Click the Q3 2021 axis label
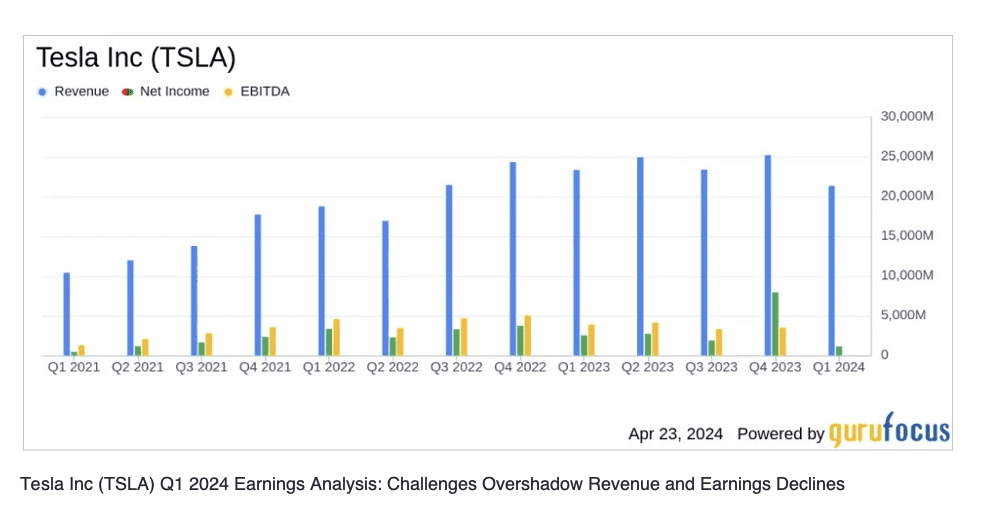Screen dimensions: 984x520 click(201, 367)
